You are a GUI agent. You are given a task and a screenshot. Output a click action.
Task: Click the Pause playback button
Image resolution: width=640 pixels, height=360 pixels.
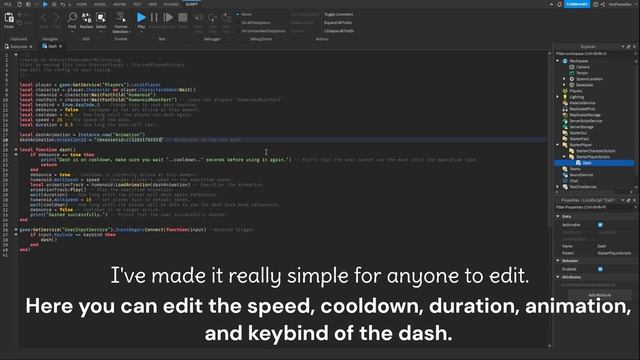154,17
